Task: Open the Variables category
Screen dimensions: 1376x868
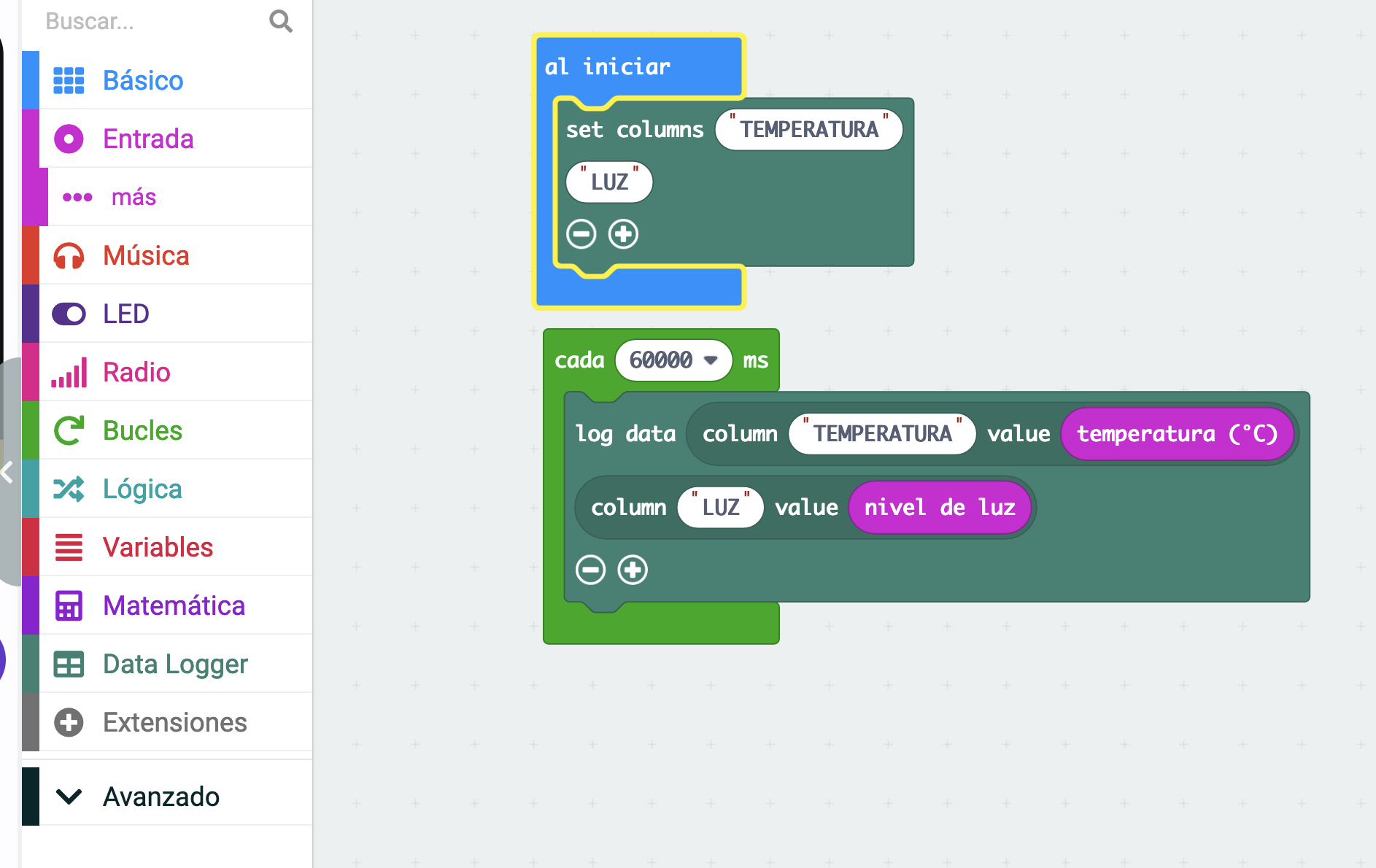Action: coord(158,547)
